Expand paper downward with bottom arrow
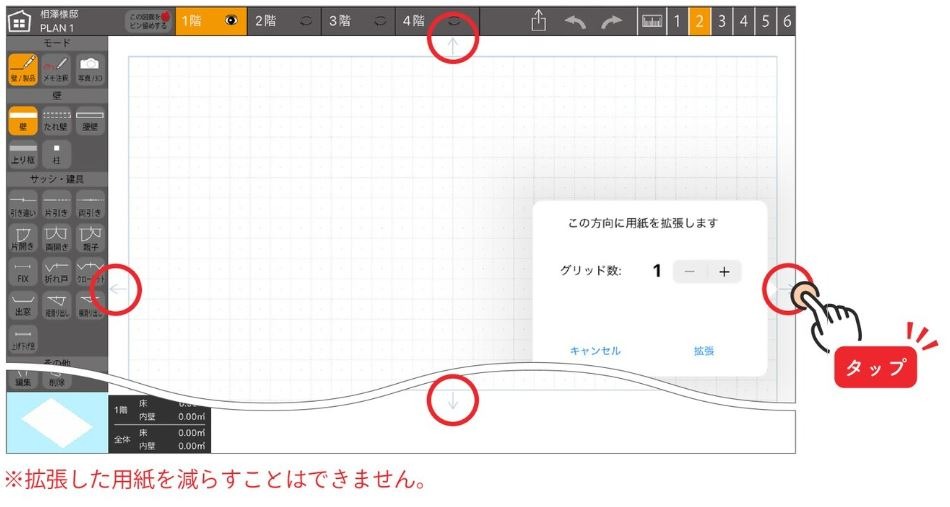This screenshot has height=507, width=950. click(453, 401)
